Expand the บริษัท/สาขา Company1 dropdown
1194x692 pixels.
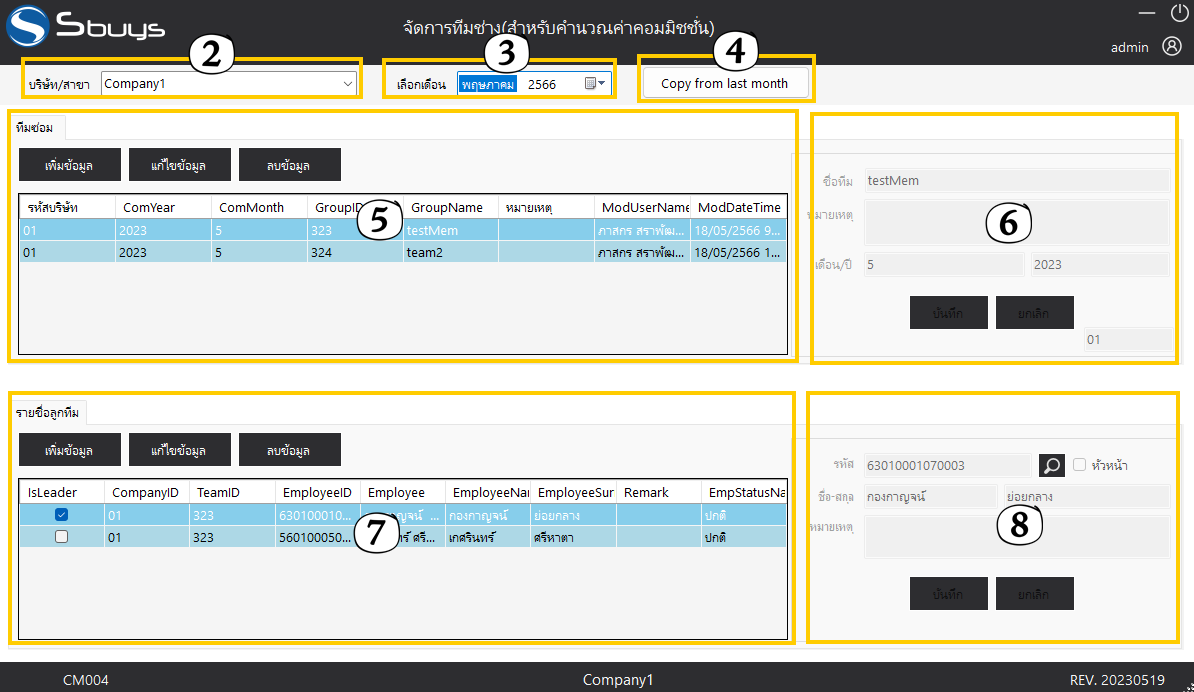tap(348, 84)
